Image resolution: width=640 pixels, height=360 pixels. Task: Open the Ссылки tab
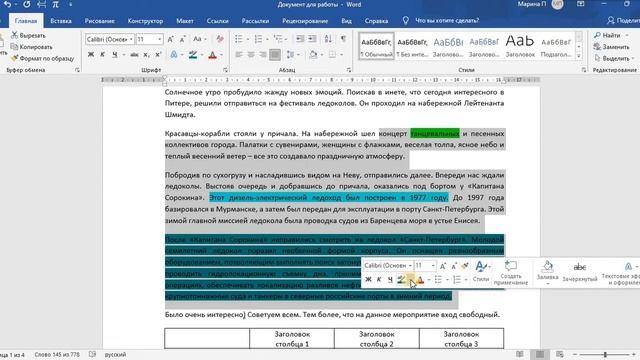pos(218,21)
